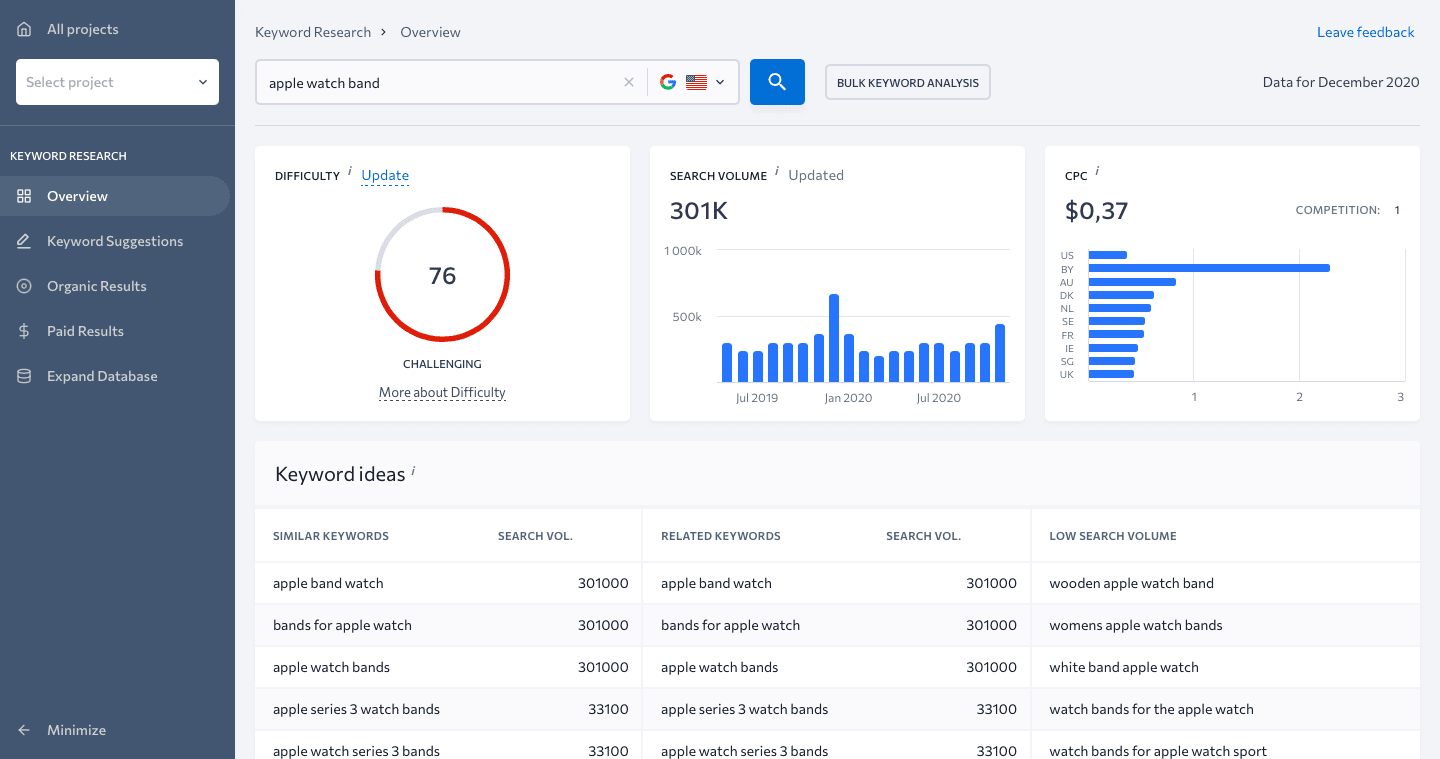The height and width of the screenshot is (759, 1440).
Task: Click the Similar Keywords column header
Action: coord(331,536)
